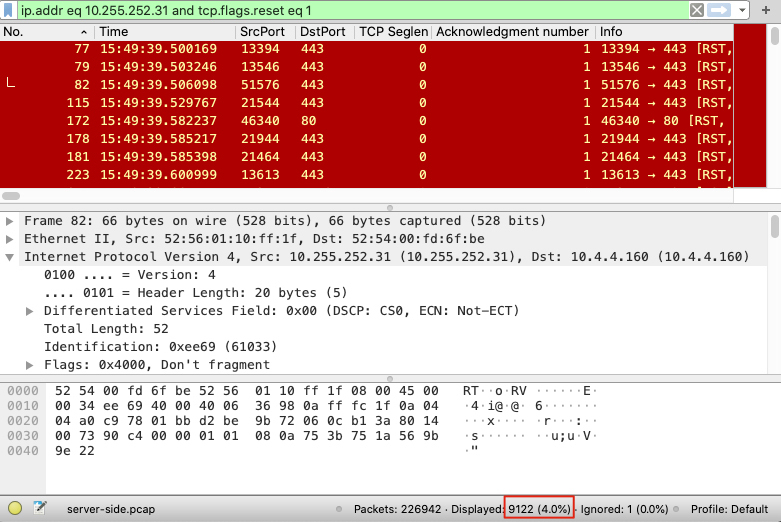781x522 pixels.
Task: Click in the display filter text field
Action: 350,10
